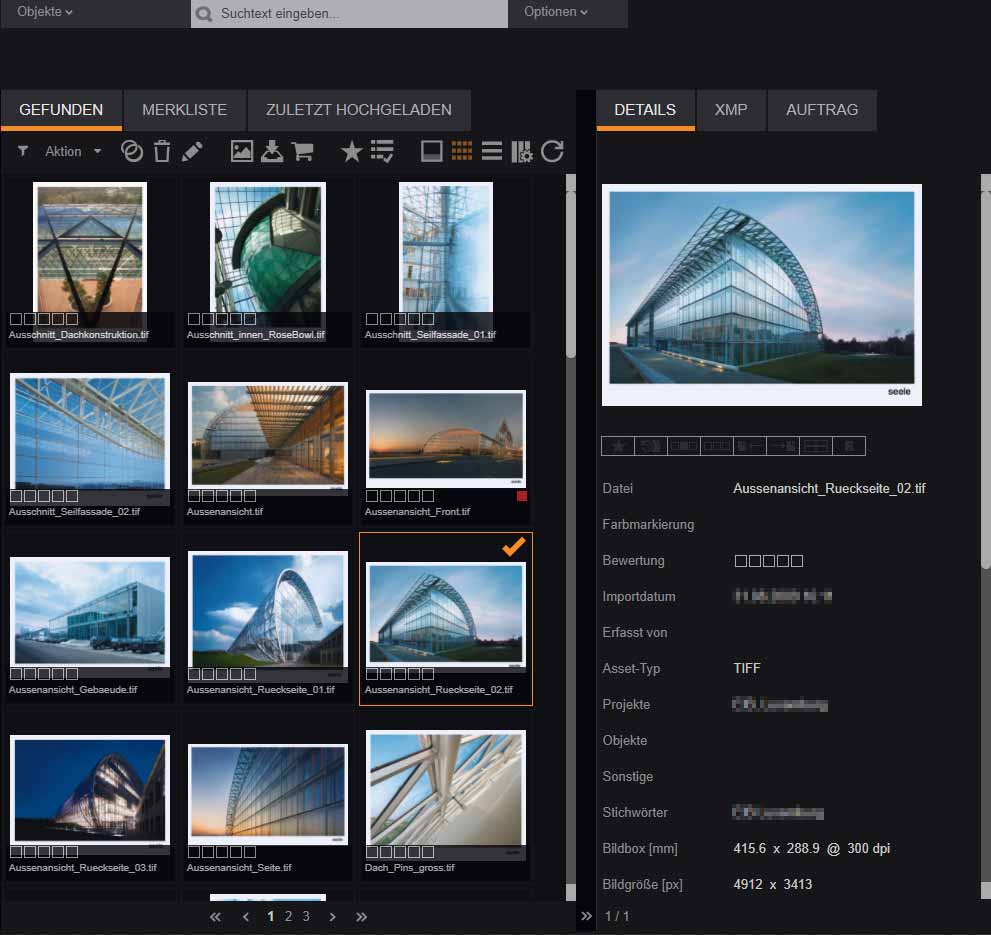Set first rating box of Ausschnitt_Dachkonstruktion.tif
Screen dimensions: 991x935
pos(16,319)
